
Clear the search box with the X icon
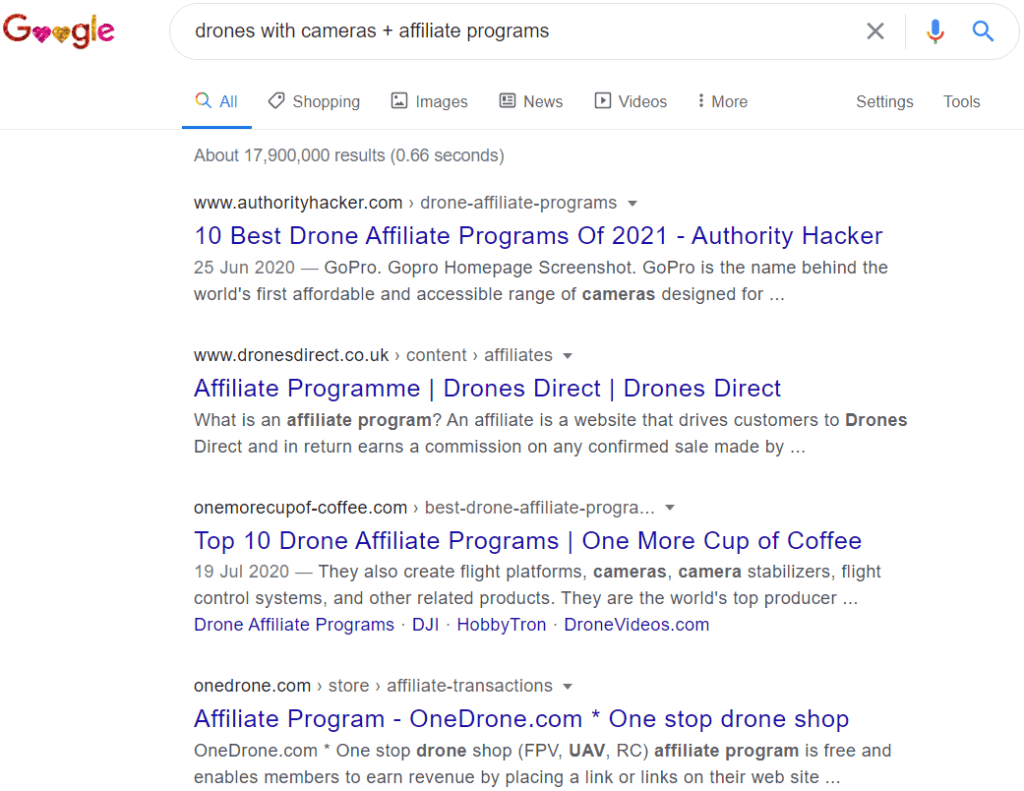[x=875, y=31]
